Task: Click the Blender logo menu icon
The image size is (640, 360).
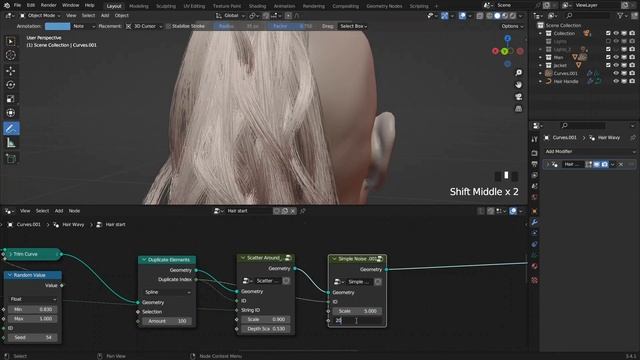Action: coord(7,5)
